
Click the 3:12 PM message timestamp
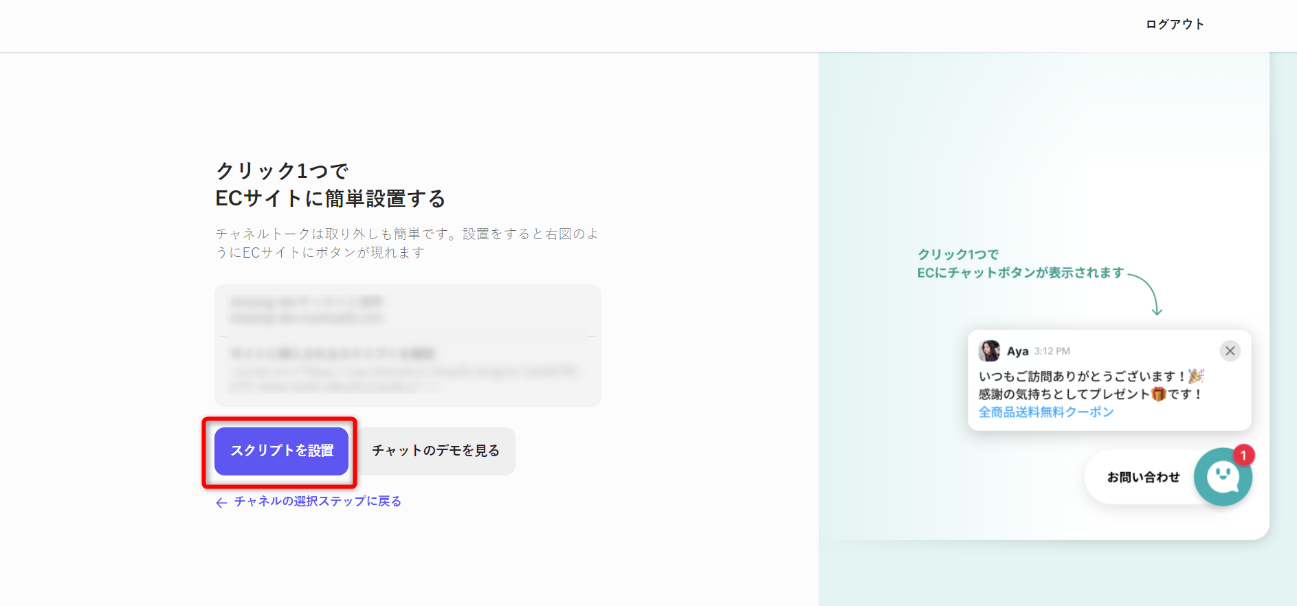1052,352
